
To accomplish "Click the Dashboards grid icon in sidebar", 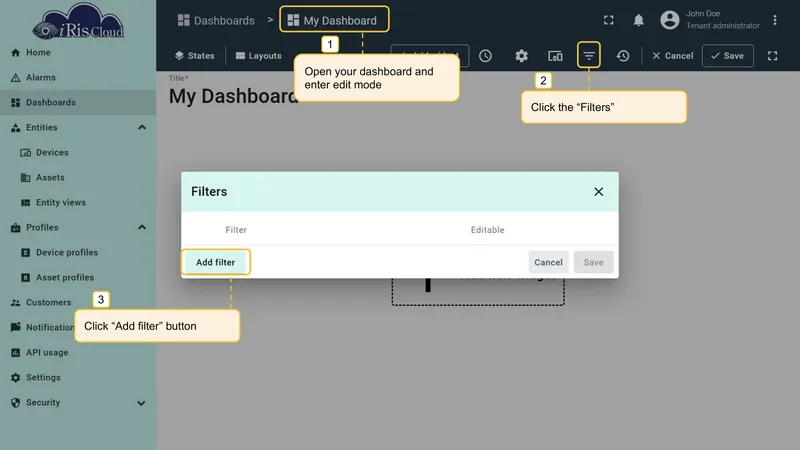I will 15,103.
